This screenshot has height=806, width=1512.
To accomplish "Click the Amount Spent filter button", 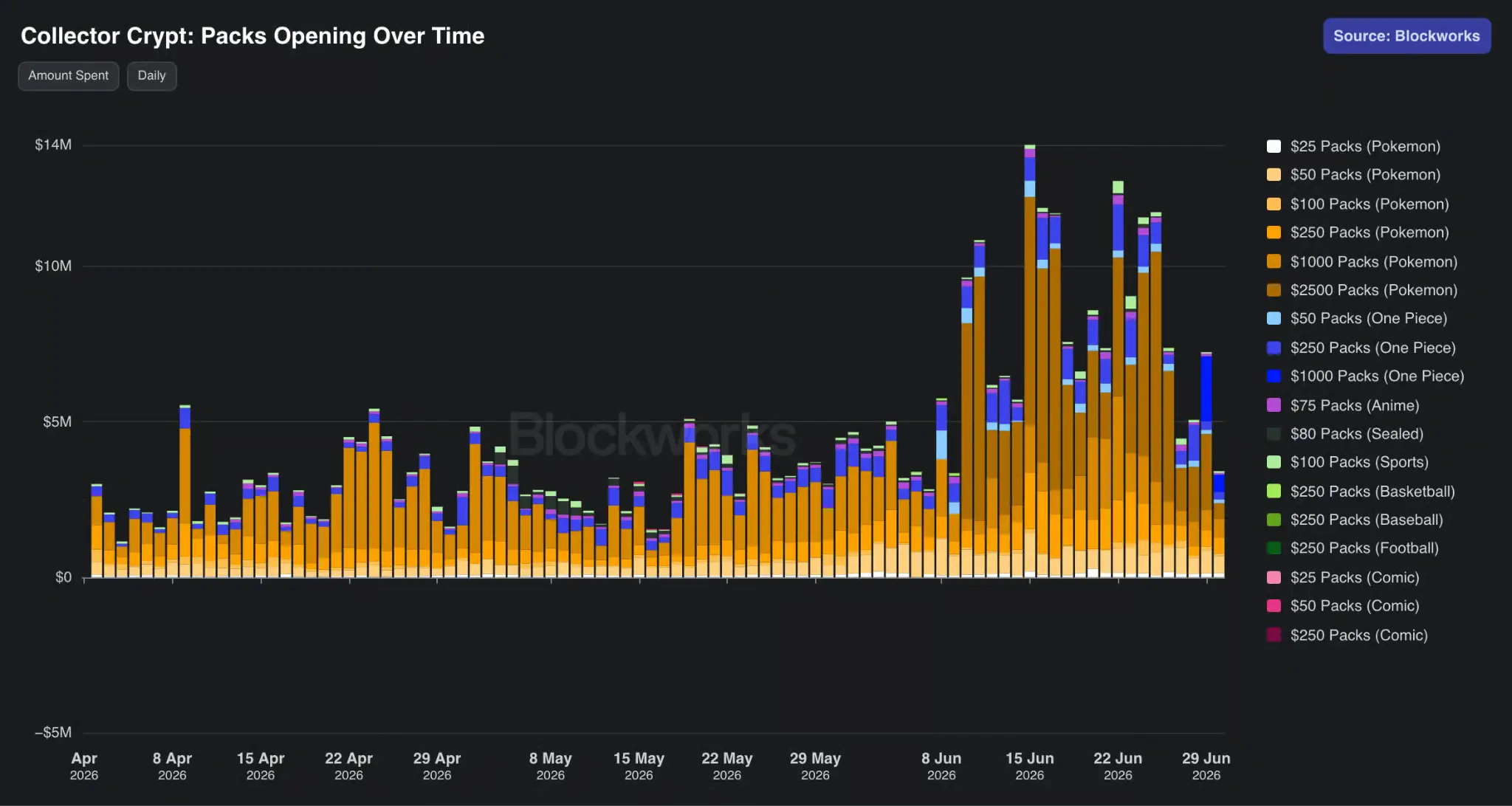I will pos(69,76).
